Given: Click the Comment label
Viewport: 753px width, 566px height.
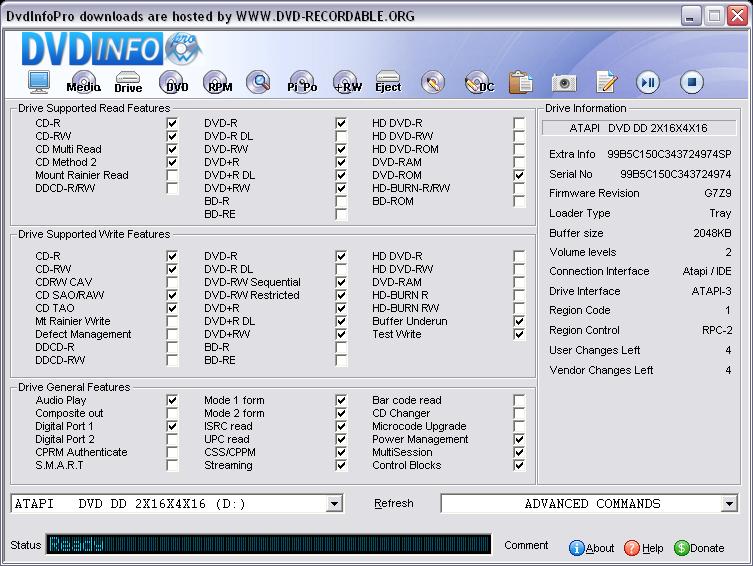Looking at the screenshot, I should (x=526, y=545).
